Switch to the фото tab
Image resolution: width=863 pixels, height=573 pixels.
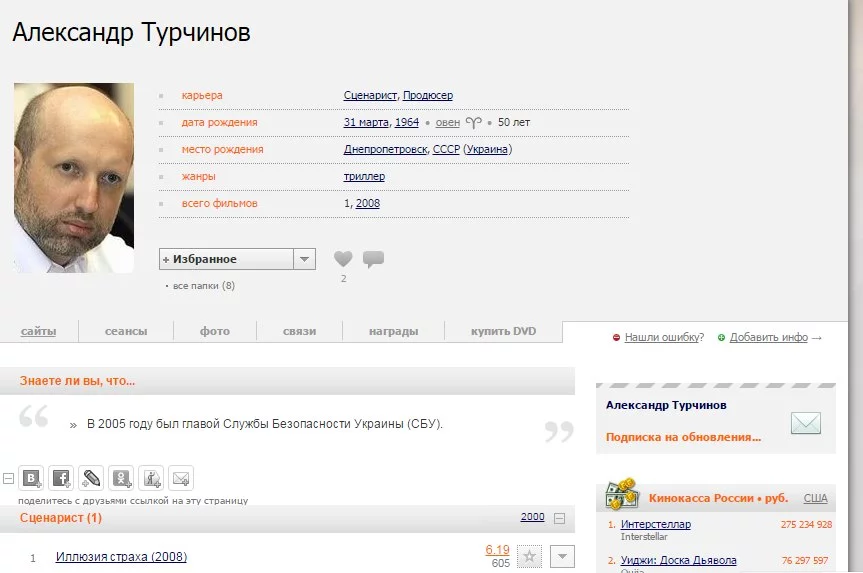click(x=215, y=331)
